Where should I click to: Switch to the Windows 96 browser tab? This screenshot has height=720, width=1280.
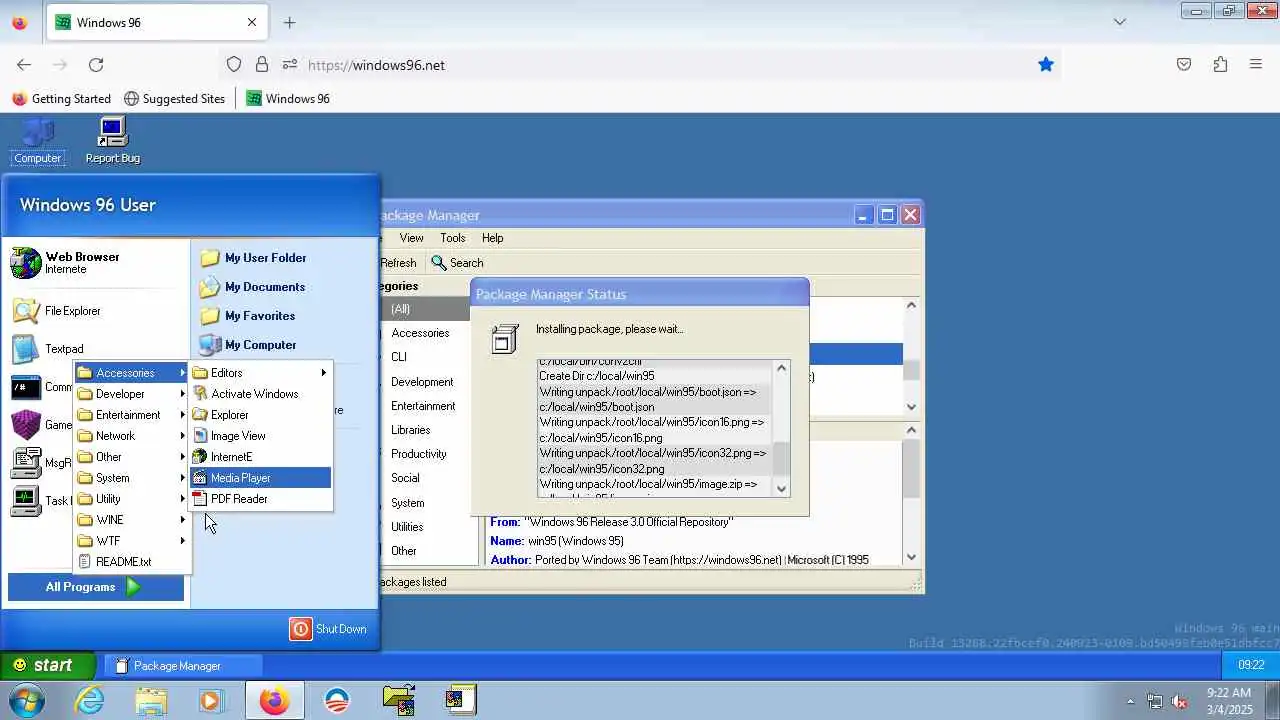point(156,22)
